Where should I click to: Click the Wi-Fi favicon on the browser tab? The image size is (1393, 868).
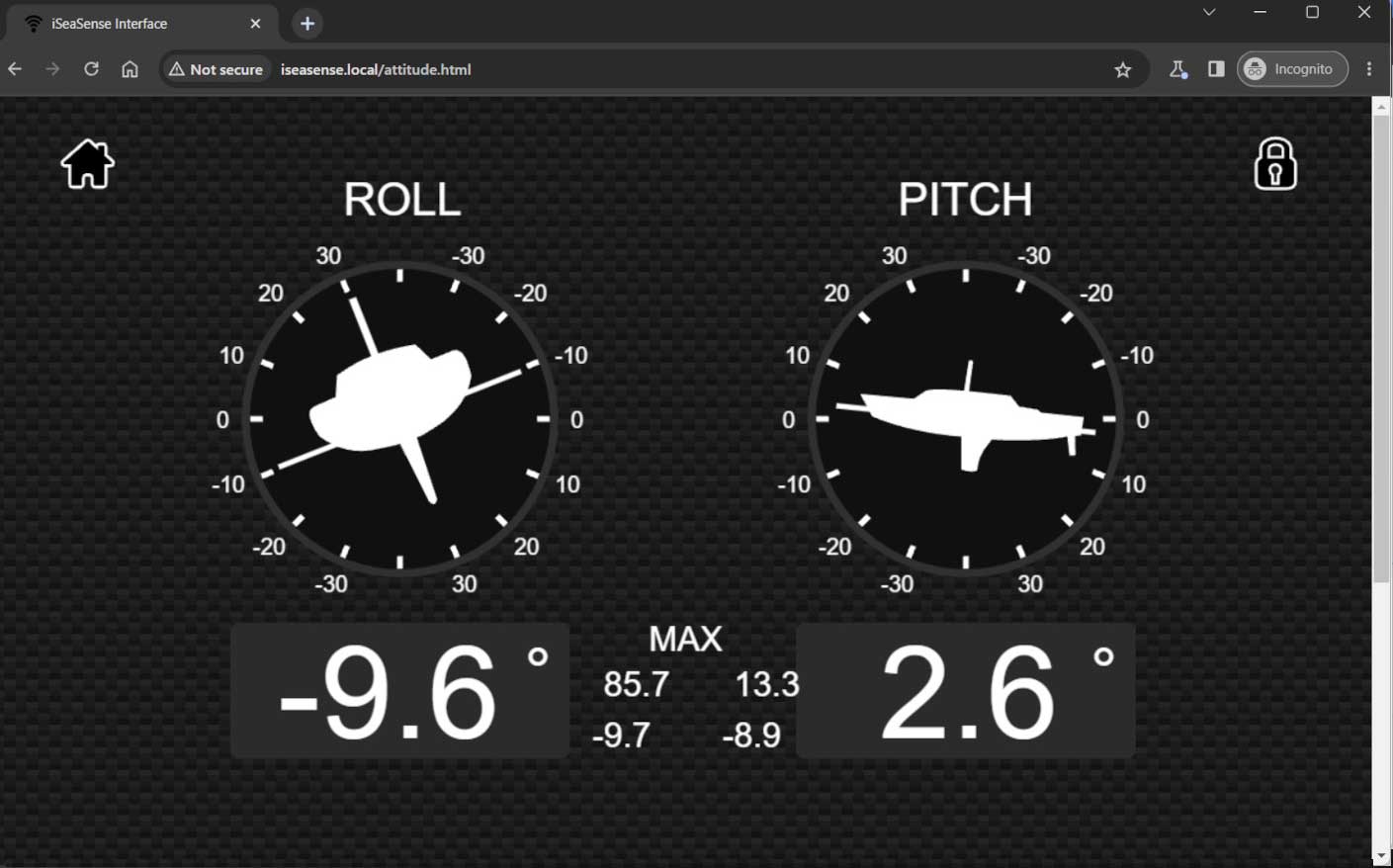[x=36, y=23]
